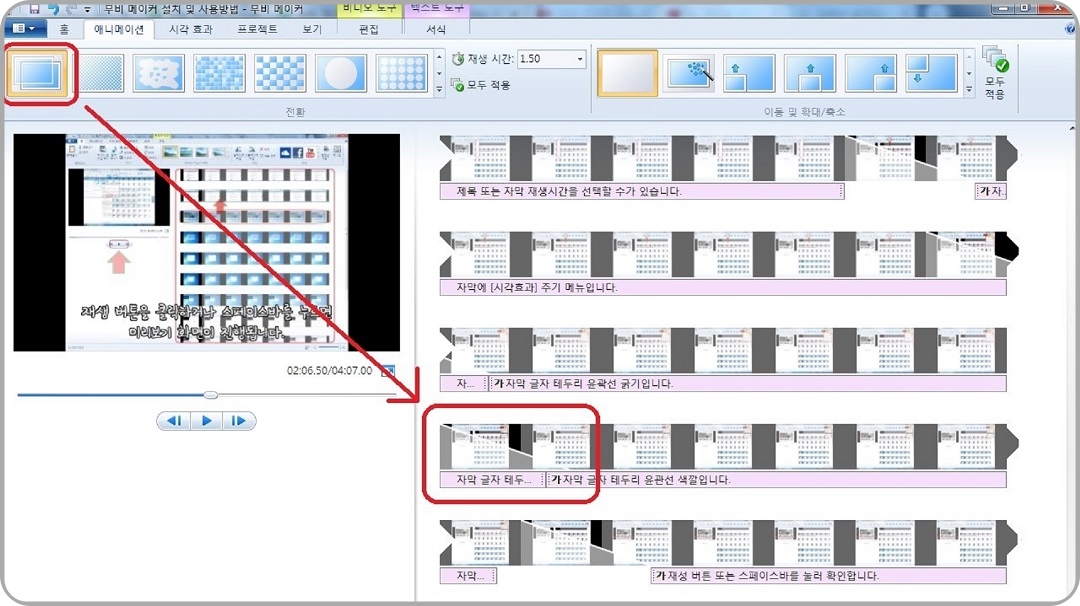
Task: Click the 이동 및 확대/축소 group label
Action: (x=804, y=112)
